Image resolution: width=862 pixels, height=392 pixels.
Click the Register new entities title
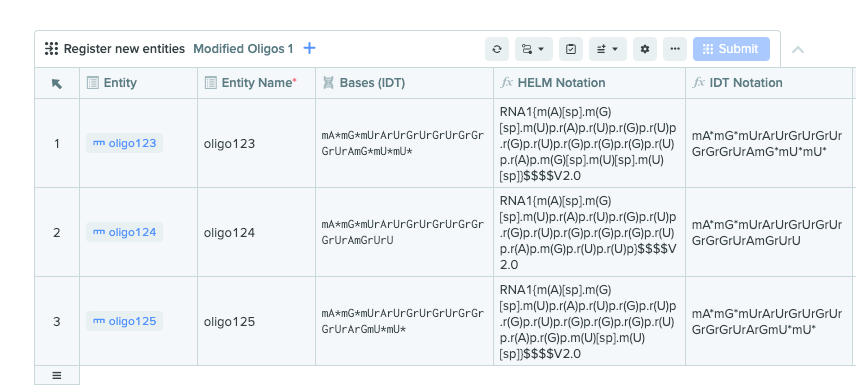tap(124, 49)
